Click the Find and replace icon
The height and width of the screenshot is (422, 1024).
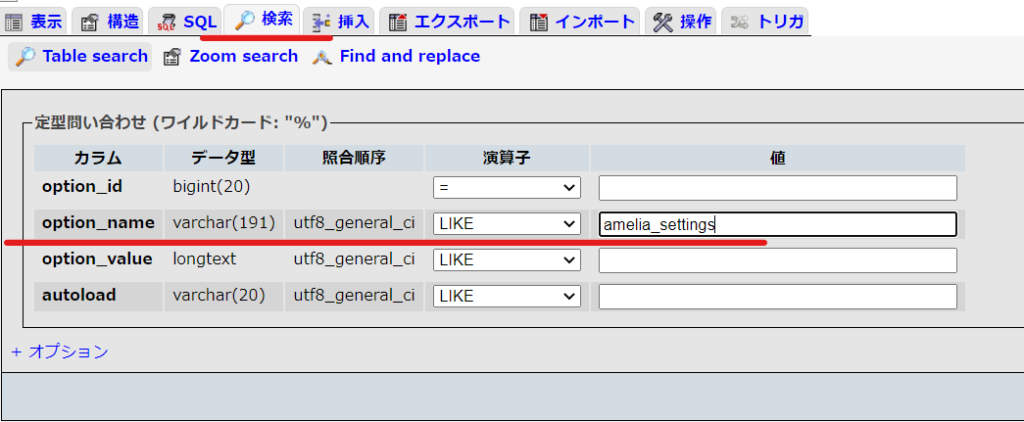[x=323, y=57]
